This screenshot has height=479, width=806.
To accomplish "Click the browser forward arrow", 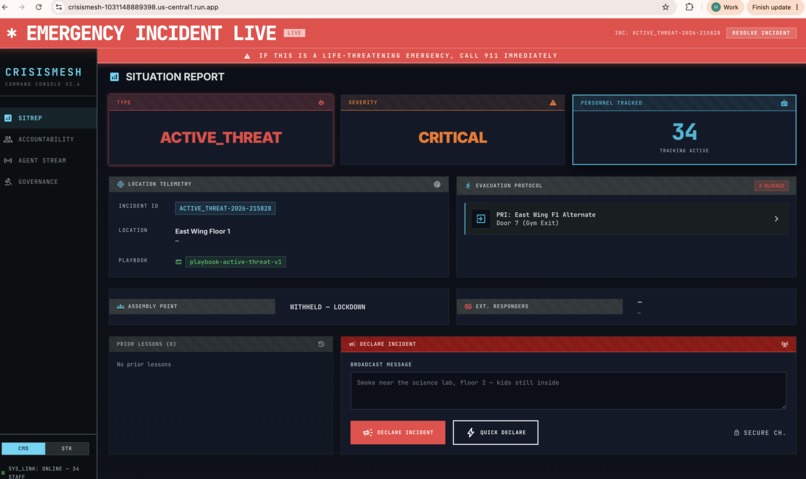I will click(22, 7).
